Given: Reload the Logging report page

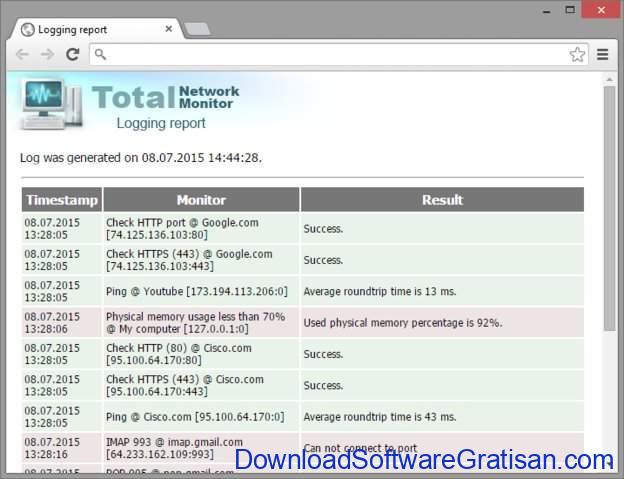Looking at the screenshot, I should coord(72,54).
